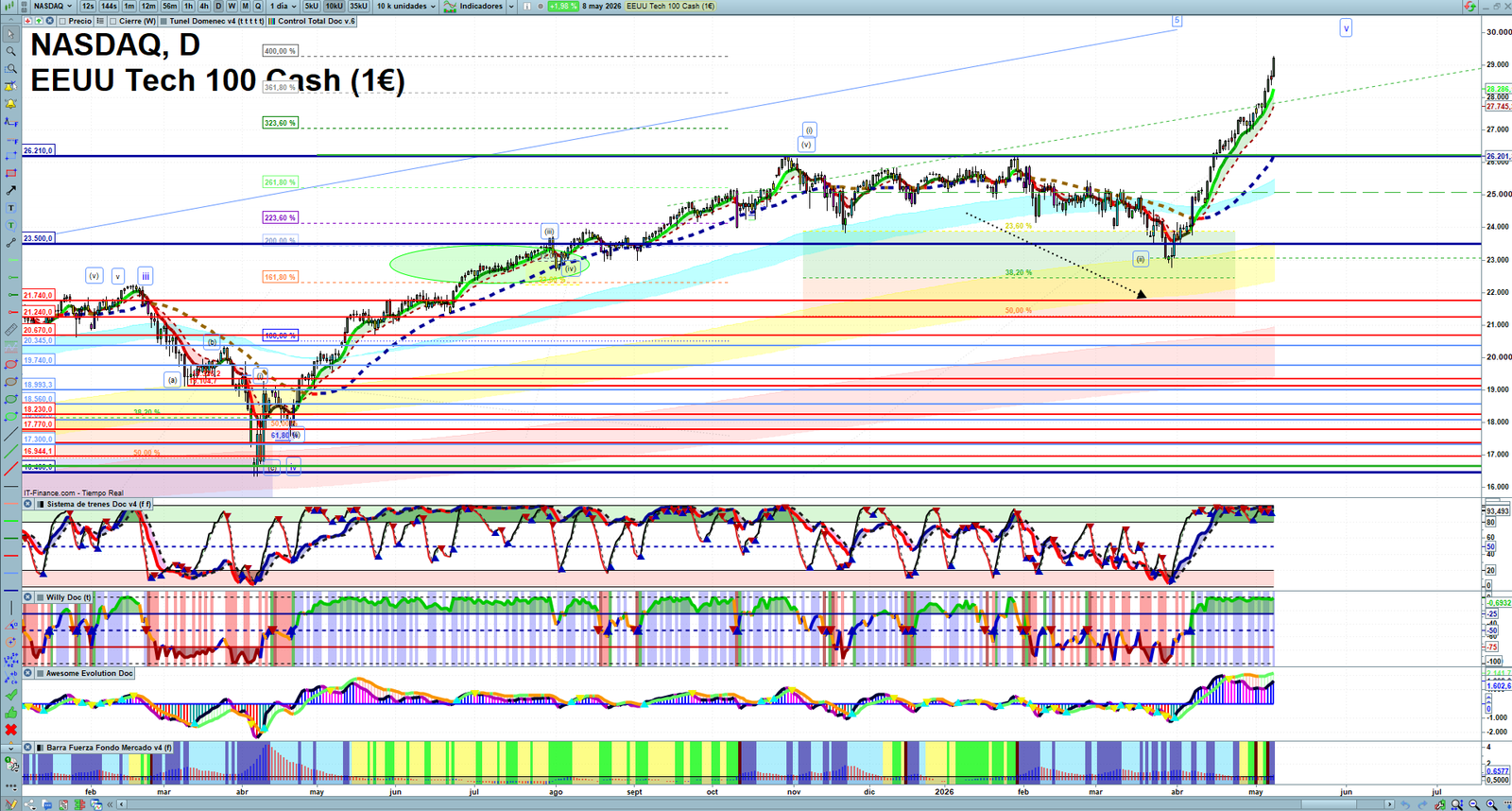
Task: Toggle Sistema de trenes Doc v4 label
Action: pos(98,504)
